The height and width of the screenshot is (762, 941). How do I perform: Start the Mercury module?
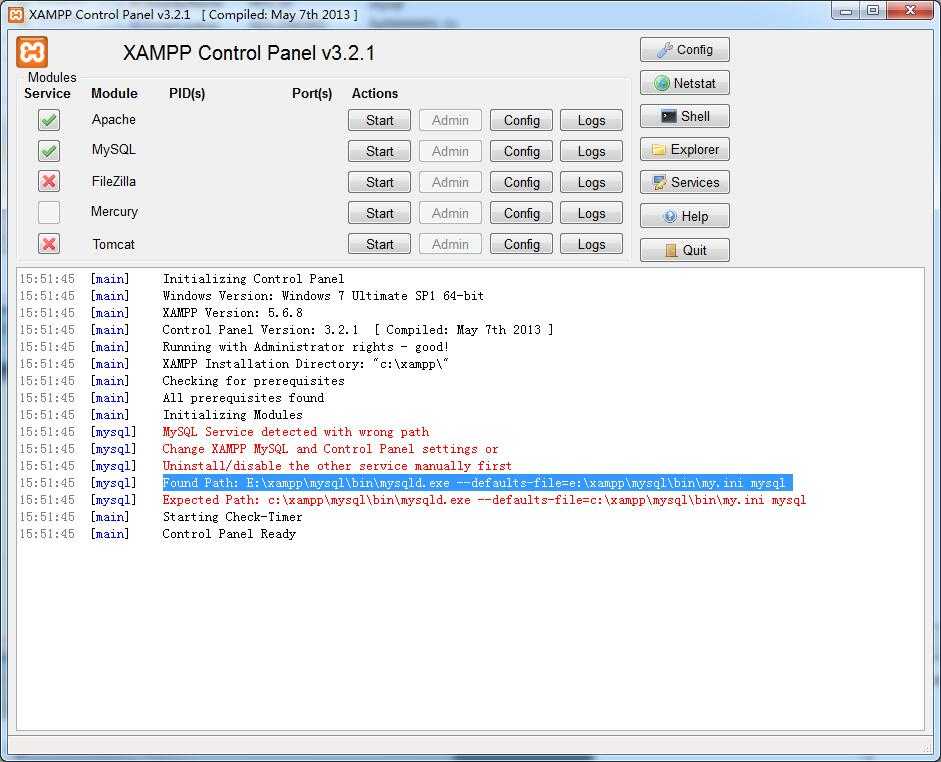pyautogui.click(x=379, y=214)
